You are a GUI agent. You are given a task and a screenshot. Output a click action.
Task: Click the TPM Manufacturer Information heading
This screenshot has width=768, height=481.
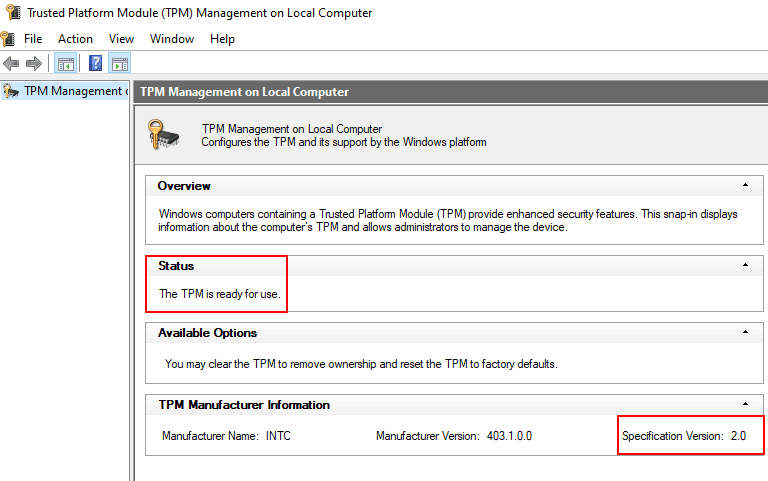[x=244, y=405]
